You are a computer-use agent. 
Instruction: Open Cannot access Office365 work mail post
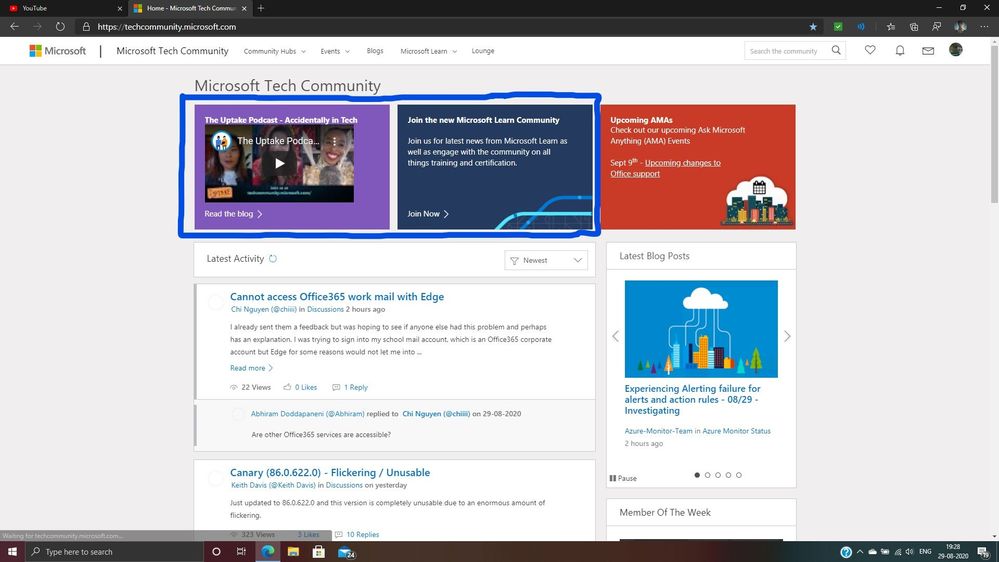click(337, 296)
